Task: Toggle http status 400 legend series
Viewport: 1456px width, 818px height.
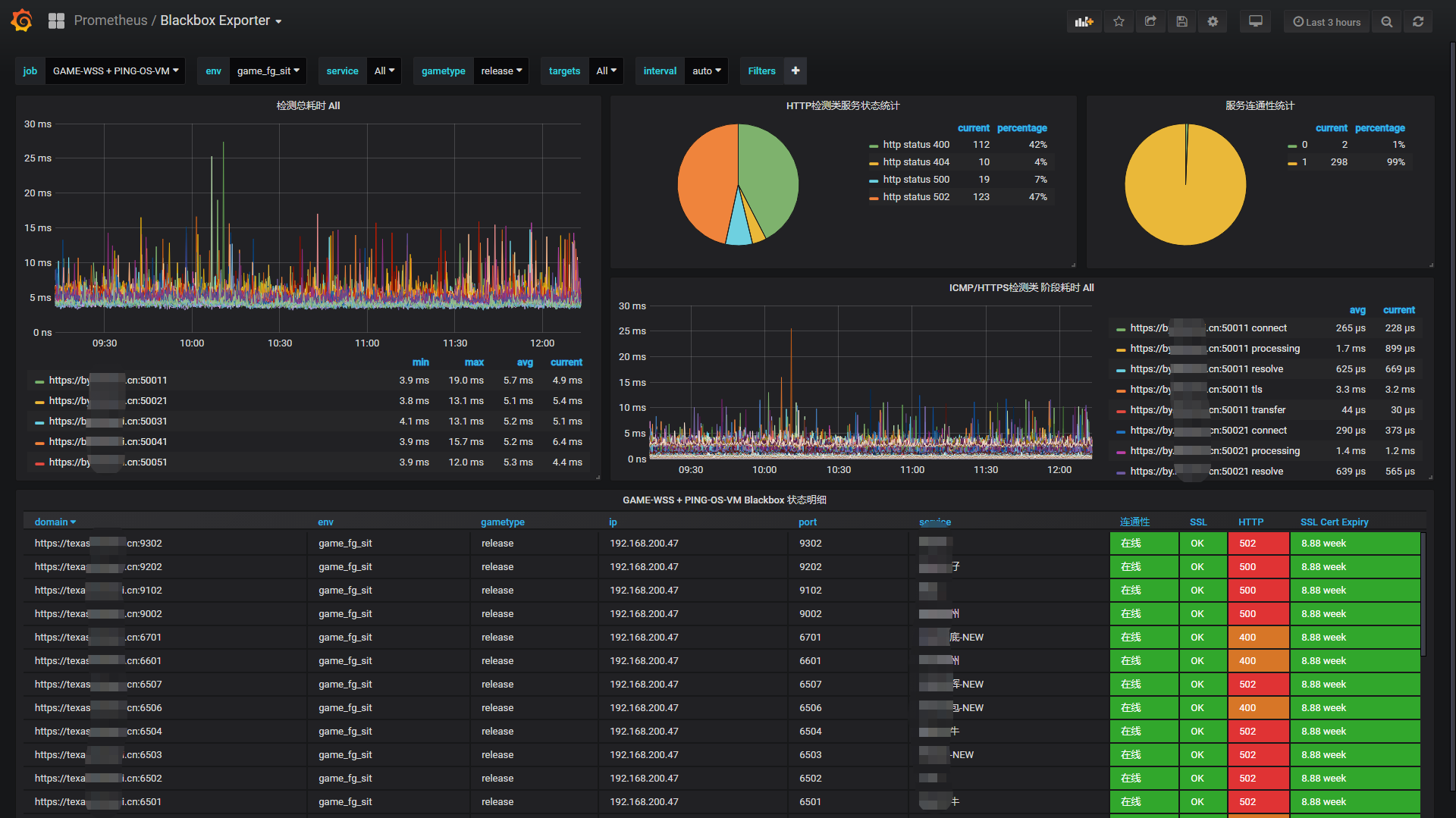Action: 916,145
